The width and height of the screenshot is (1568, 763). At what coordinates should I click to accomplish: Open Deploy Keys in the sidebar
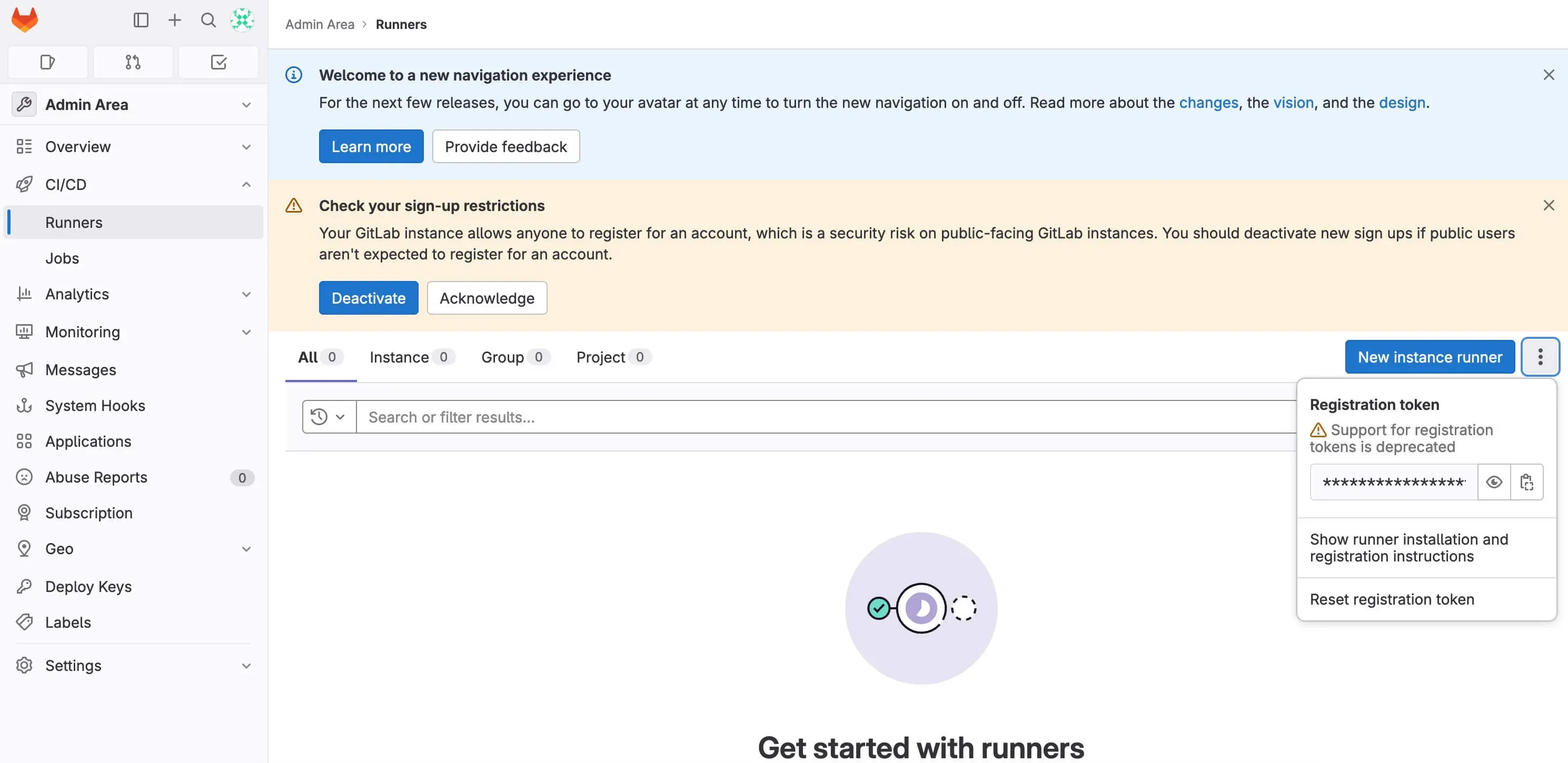(x=134, y=587)
